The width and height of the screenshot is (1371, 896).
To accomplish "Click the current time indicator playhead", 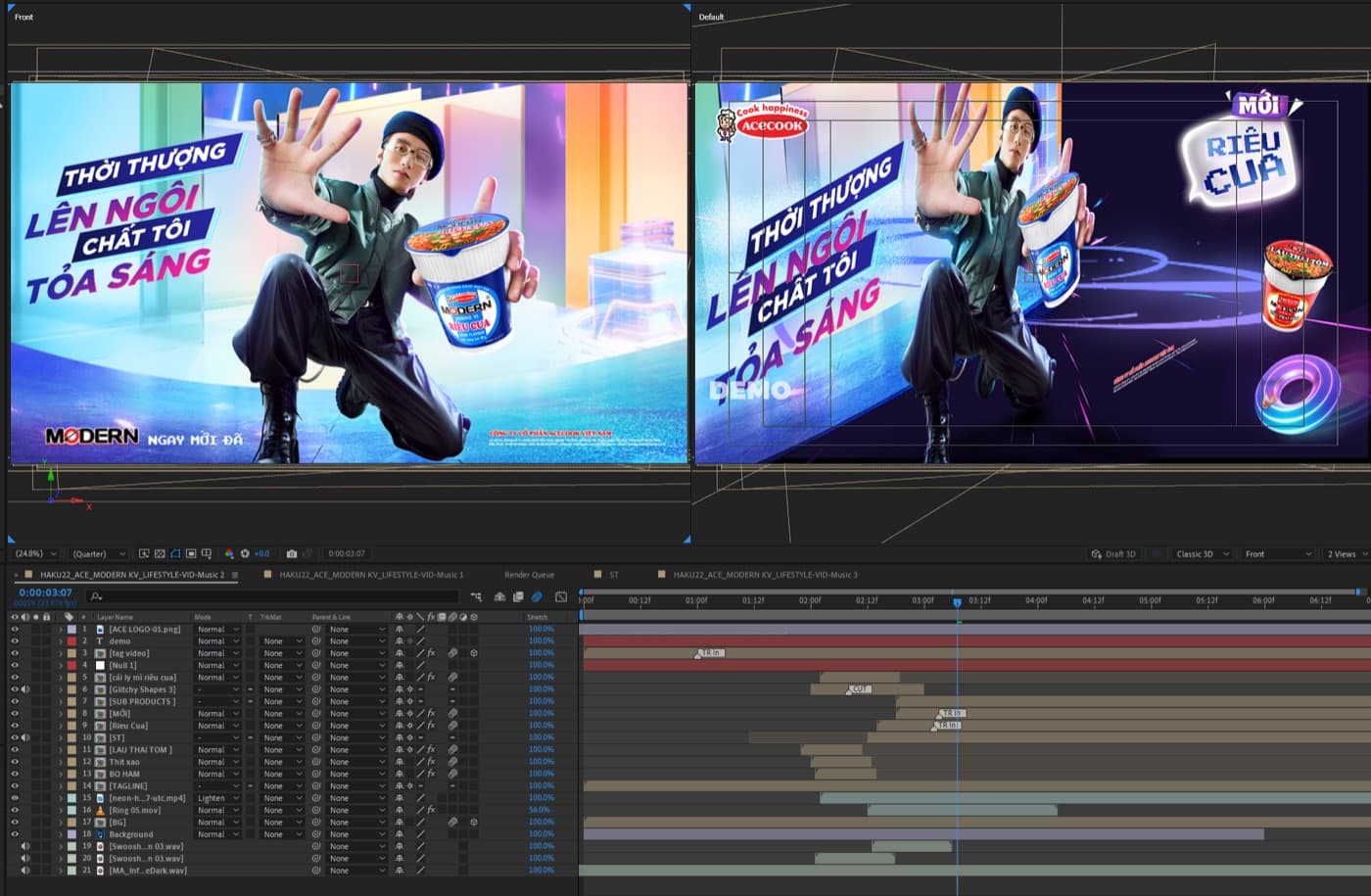I will point(957,602).
